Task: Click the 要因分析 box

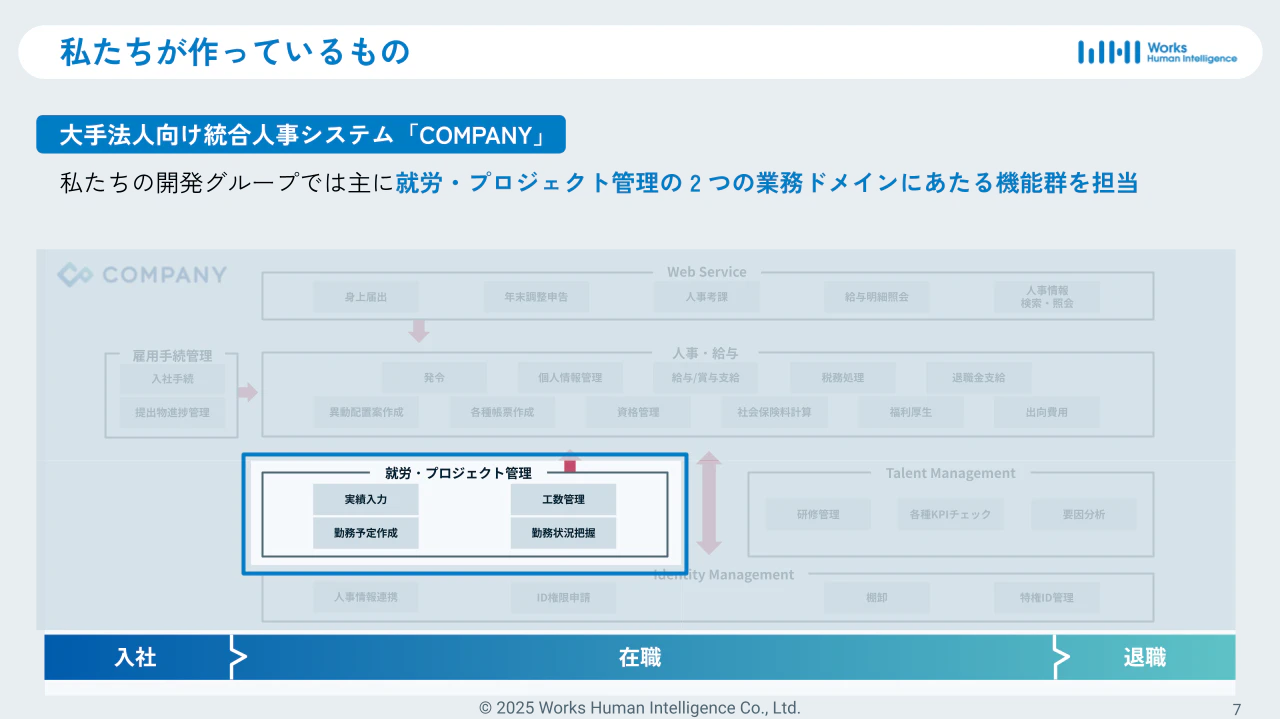Action: point(1084,514)
